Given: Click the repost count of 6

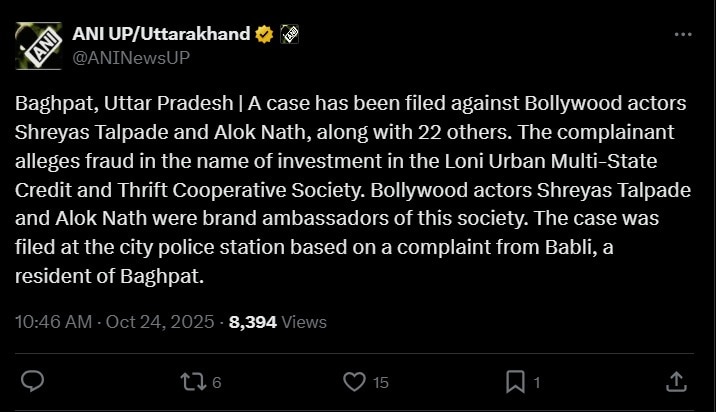Looking at the screenshot, I should tap(217, 382).
